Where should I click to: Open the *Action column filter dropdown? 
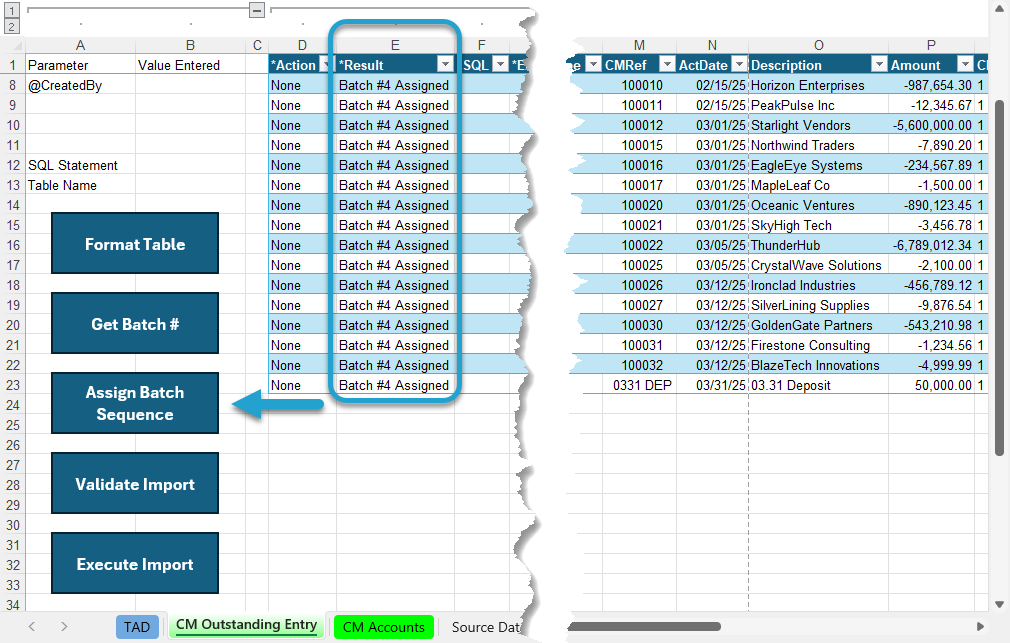pos(325,64)
